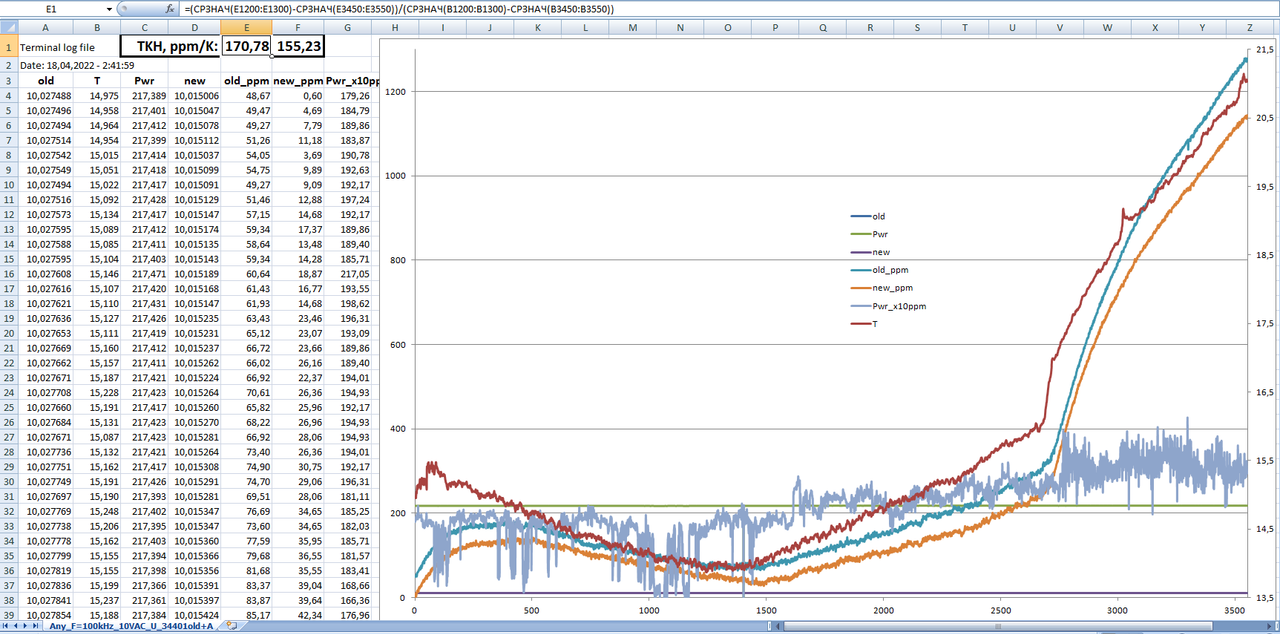The height and width of the screenshot is (634, 1280).
Task: Select cell containing 10,015006
Action: [x=194, y=96]
